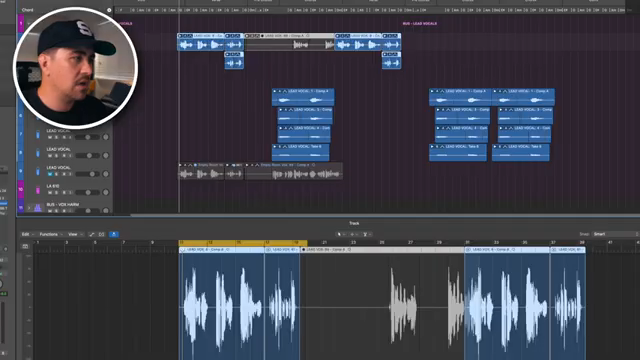Click the Chord global track label
This screenshot has width=640, height=360.
pyautogui.click(x=28, y=10)
